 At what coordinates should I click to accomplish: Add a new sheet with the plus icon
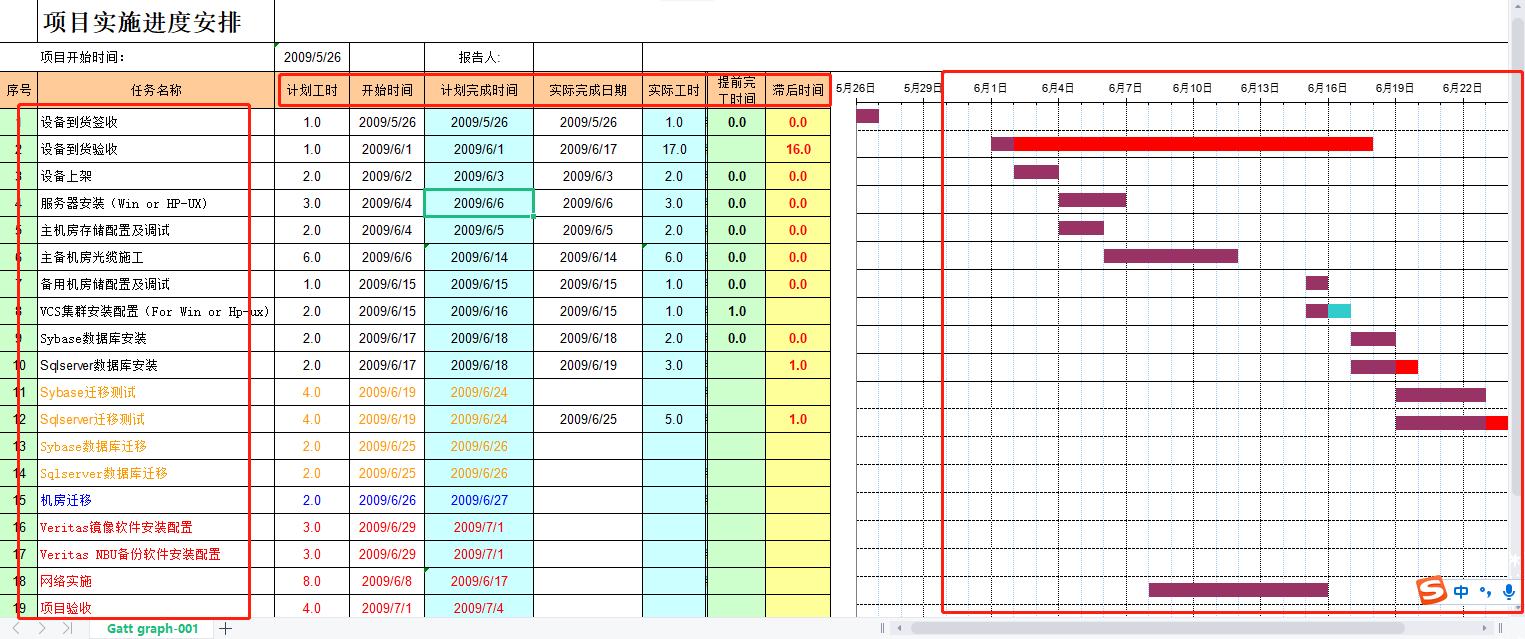(226, 628)
